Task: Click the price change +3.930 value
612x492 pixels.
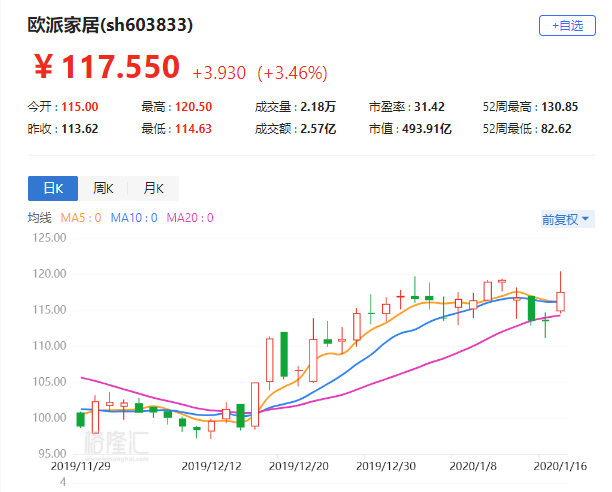Action: [x=219, y=73]
